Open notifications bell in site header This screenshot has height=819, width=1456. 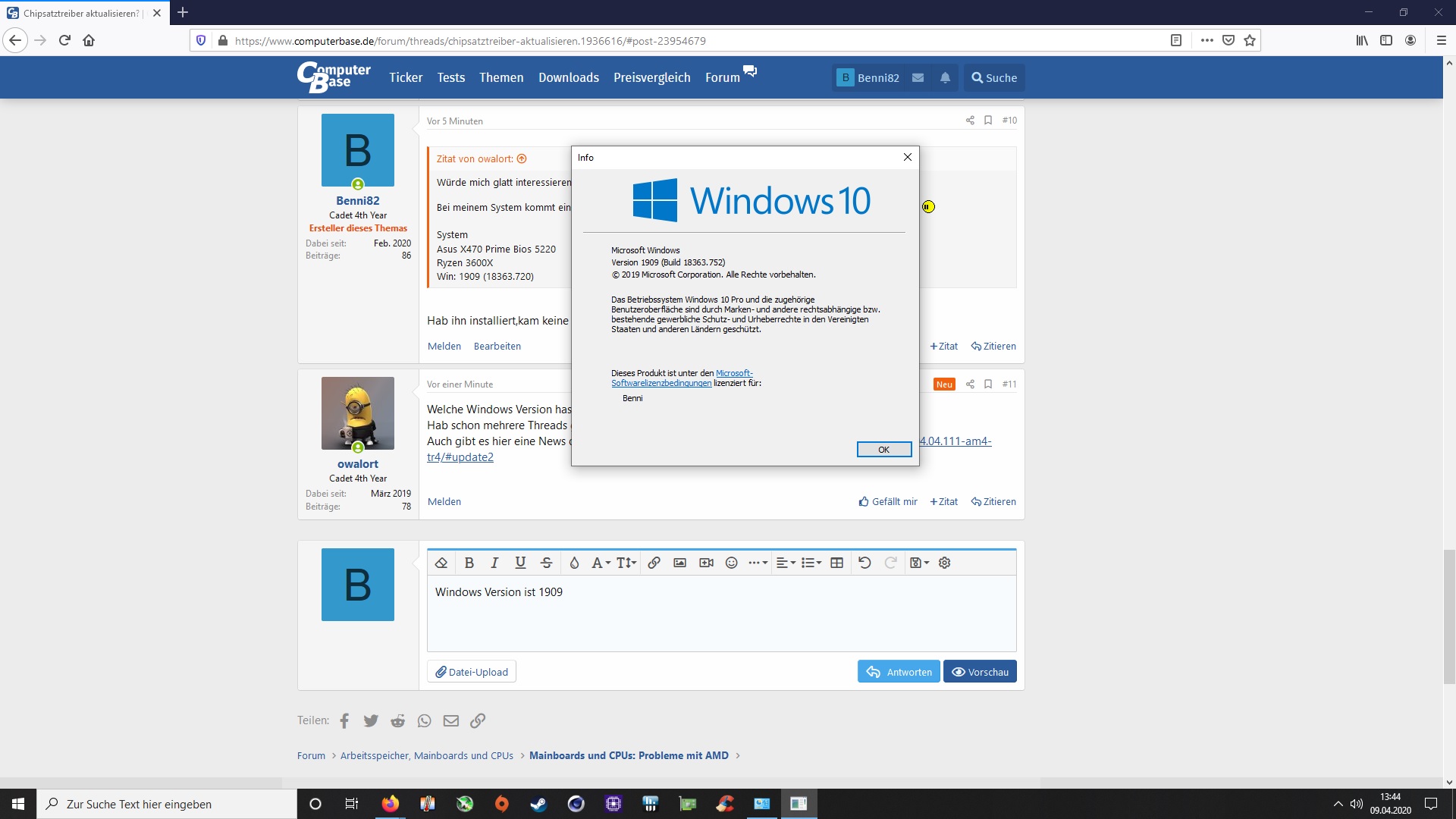click(945, 77)
